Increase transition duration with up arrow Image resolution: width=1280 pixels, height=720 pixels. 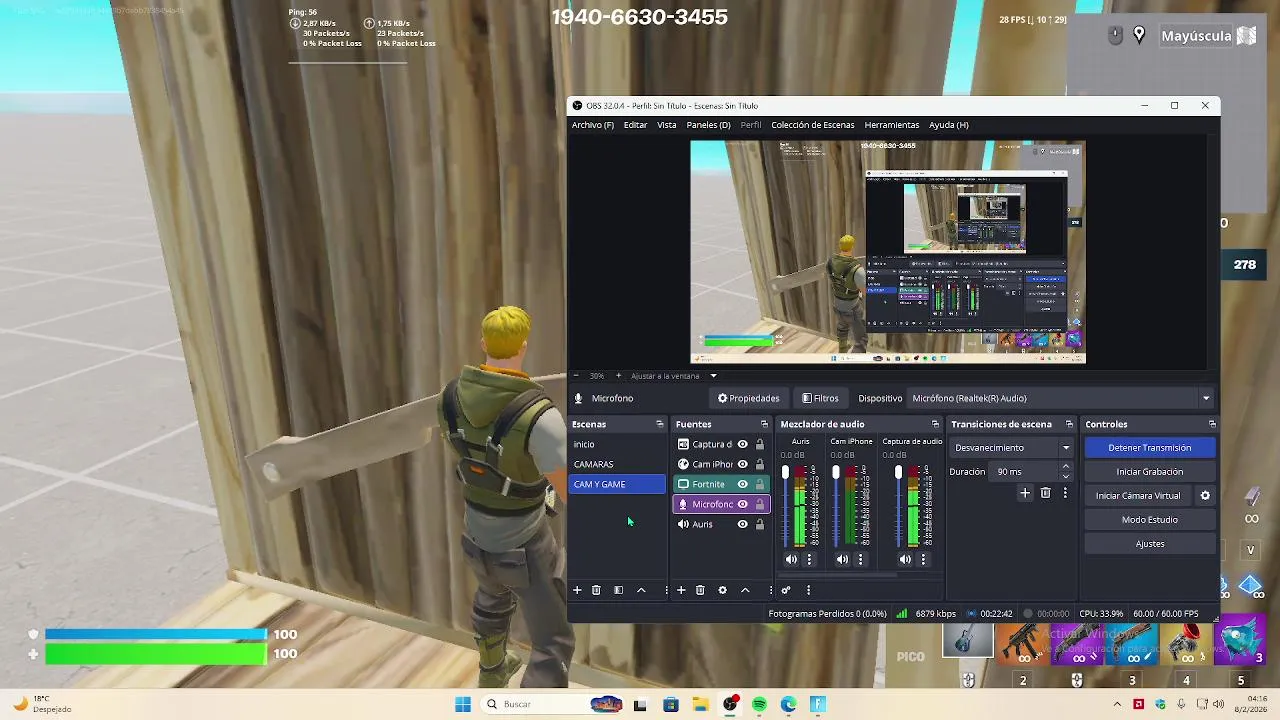(1065, 467)
